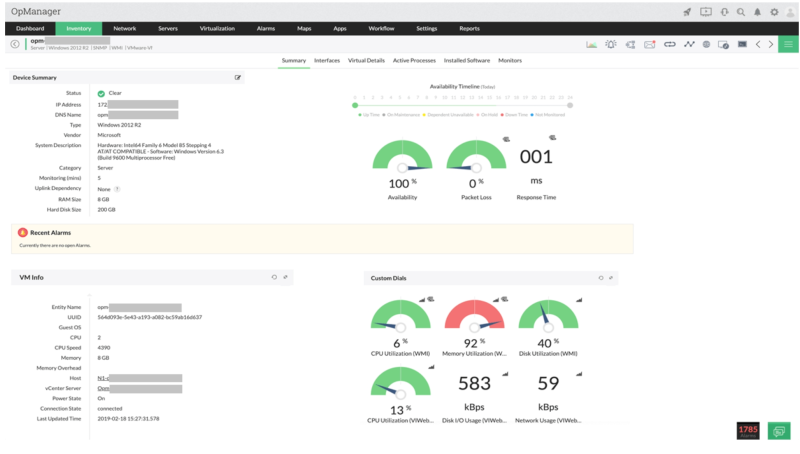Open the search magnifier in header

[741, 12]
